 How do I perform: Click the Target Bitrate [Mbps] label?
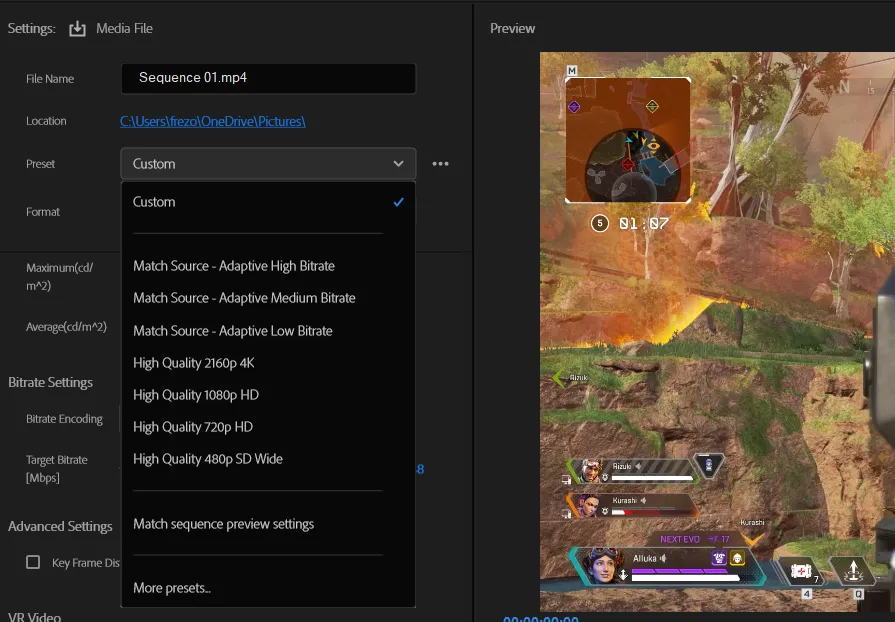[x=57, y=468]
